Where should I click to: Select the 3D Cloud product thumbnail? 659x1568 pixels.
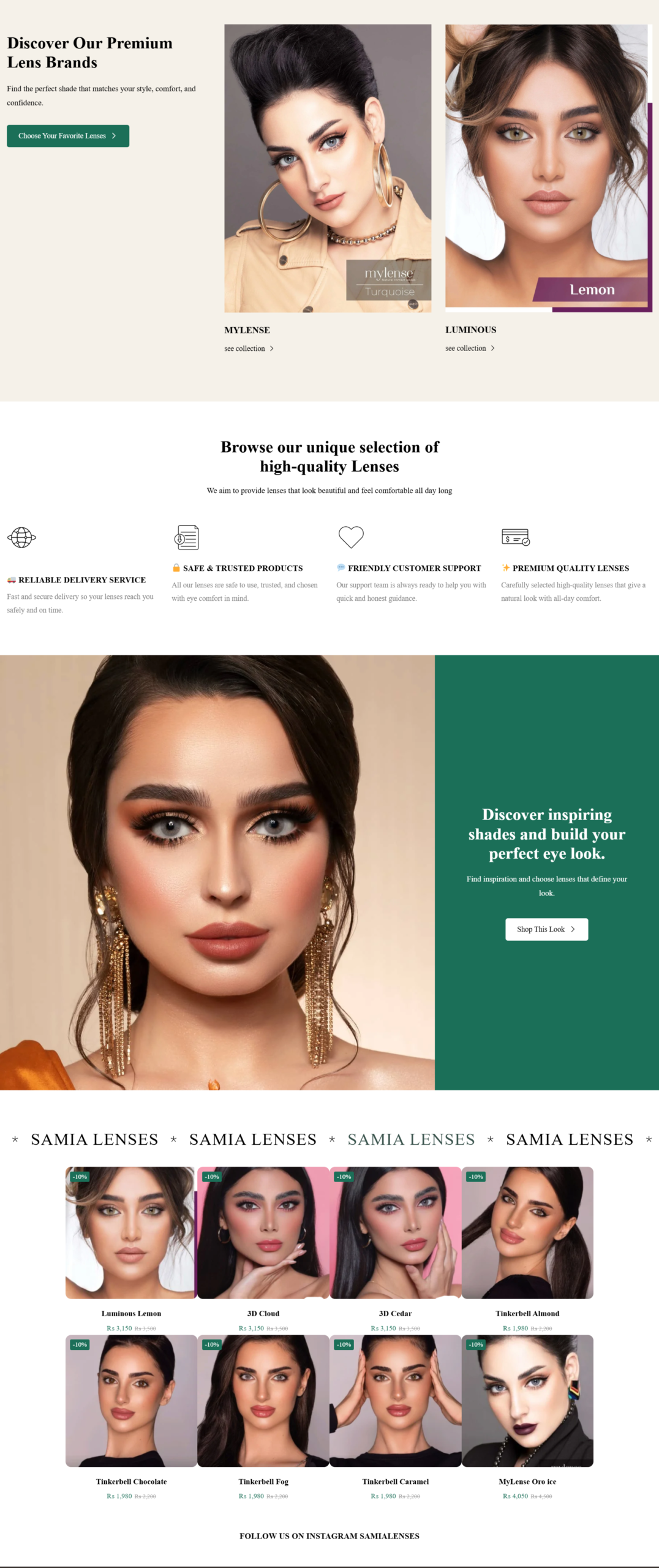pyautogui.click(x=263, y=1232)
